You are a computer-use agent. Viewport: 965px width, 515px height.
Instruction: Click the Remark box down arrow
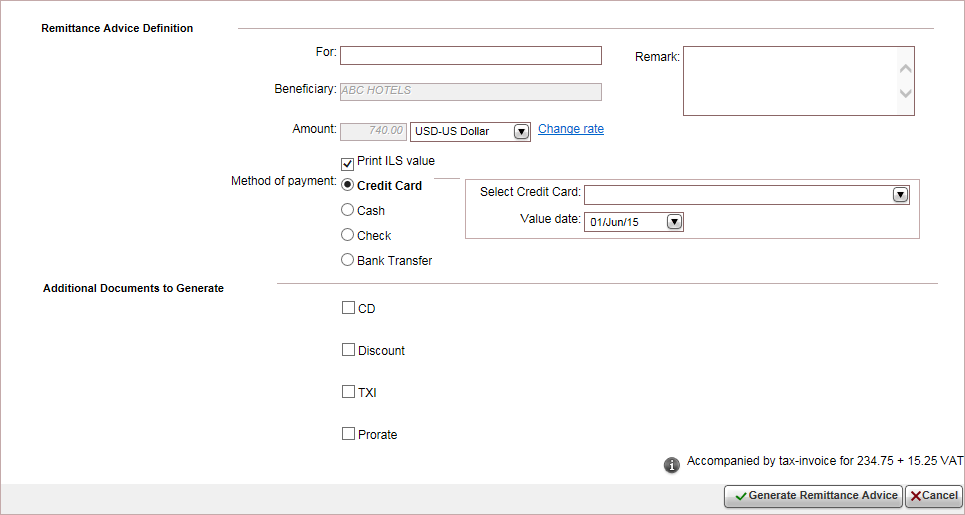pyautogui.click(x=905, y=94)
